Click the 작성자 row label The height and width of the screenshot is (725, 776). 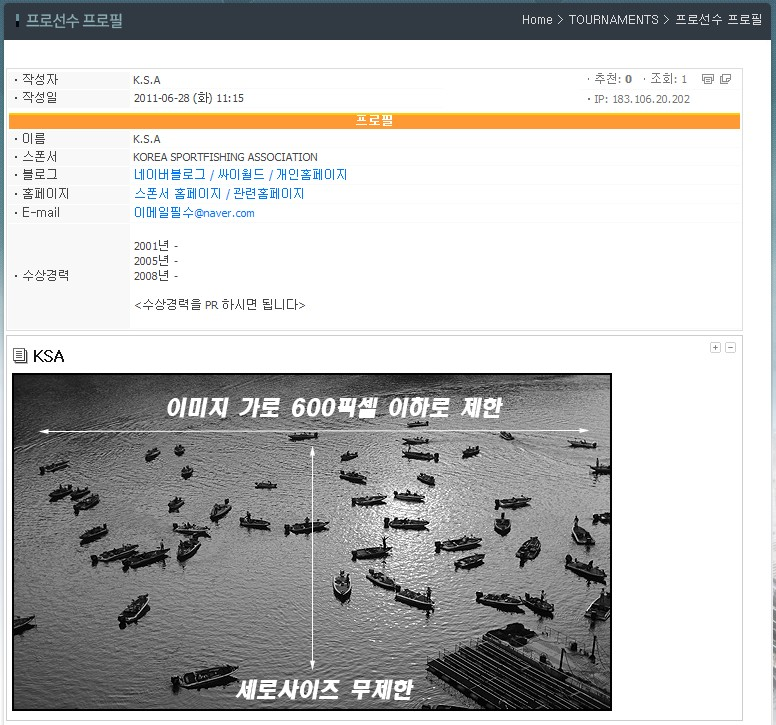(40, 79)
